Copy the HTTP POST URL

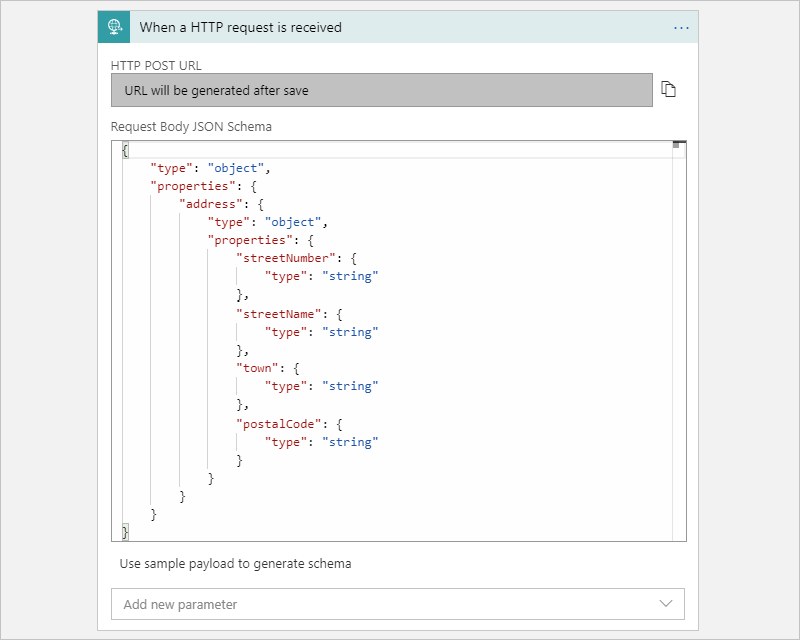coord(669,90)
